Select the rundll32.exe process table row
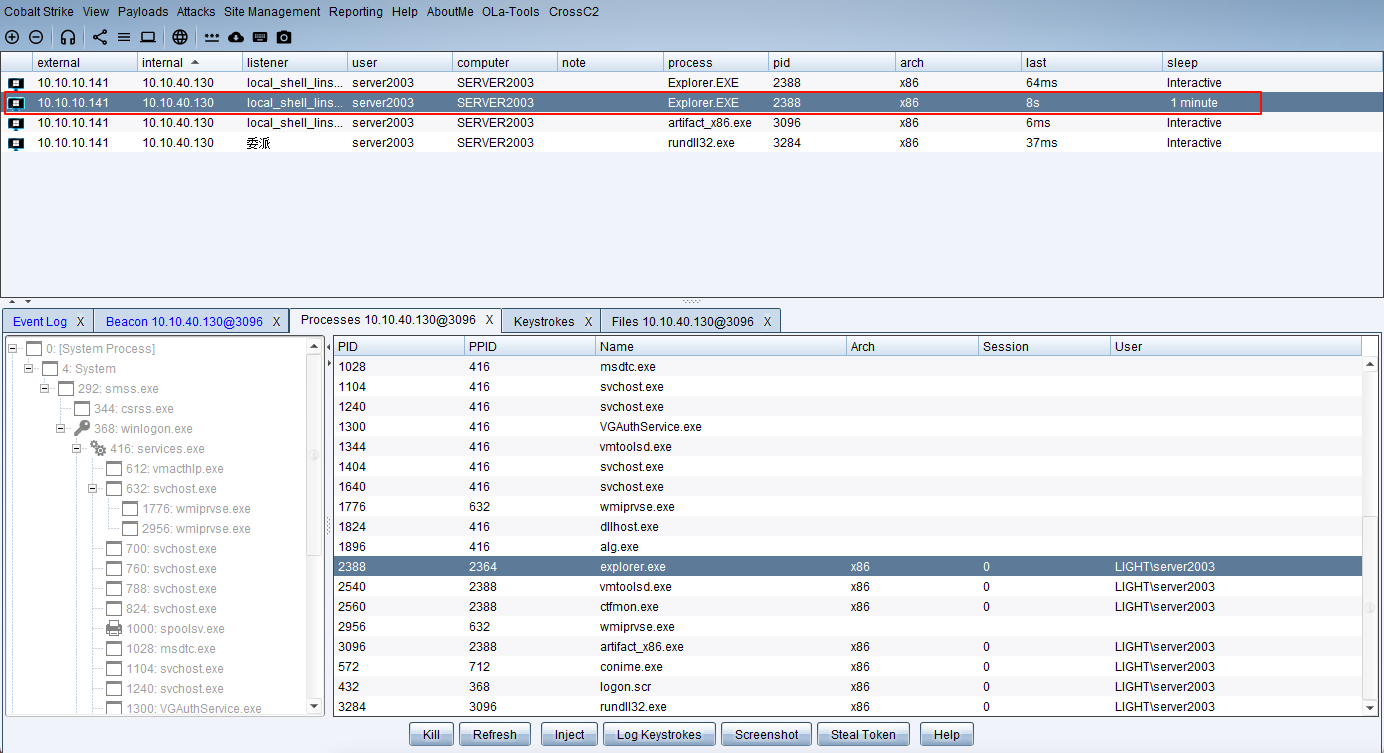This screenshot has width=1384, height=753. [848, 707]
